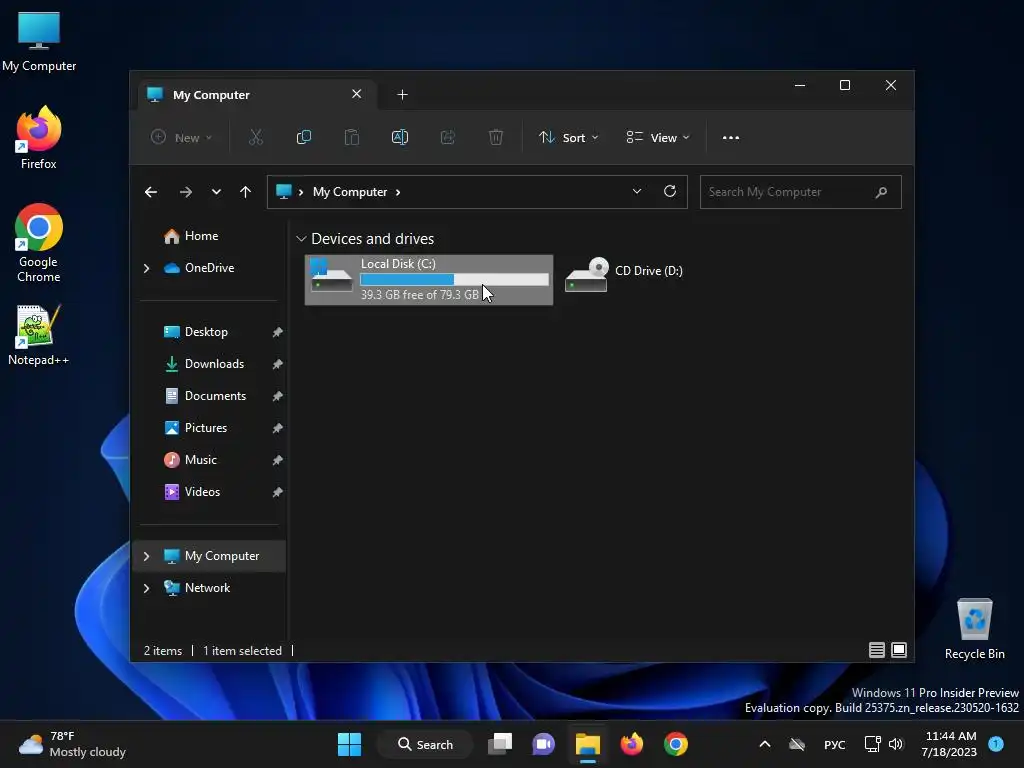Viewport: 1024px width, 768px height.
Task: Launch Chrome from the taskbar
Action: tap(676, 744)
